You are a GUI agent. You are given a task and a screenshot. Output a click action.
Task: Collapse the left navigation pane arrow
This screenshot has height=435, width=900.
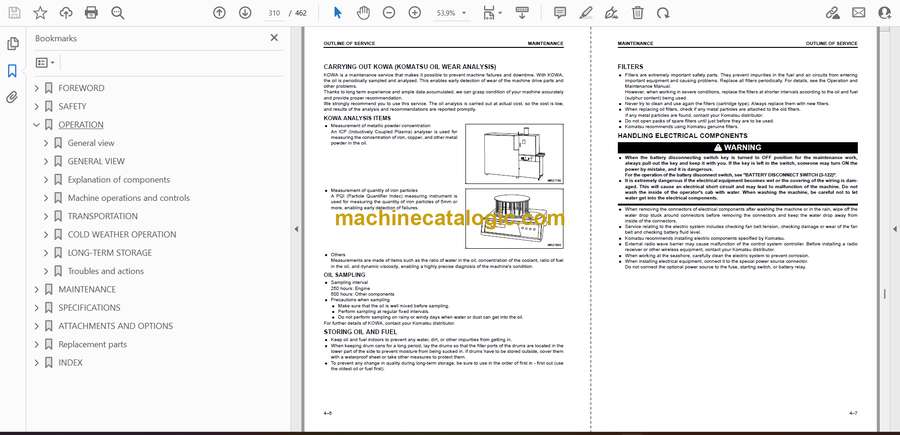click(296, 229)
